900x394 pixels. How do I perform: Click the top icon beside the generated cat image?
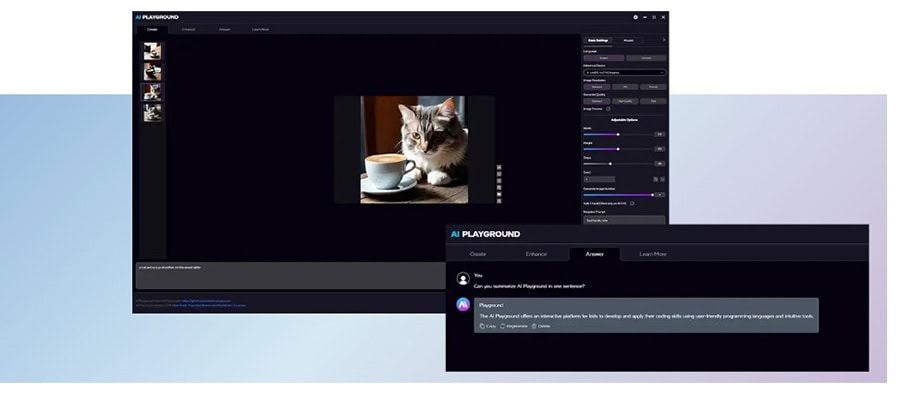499,167
